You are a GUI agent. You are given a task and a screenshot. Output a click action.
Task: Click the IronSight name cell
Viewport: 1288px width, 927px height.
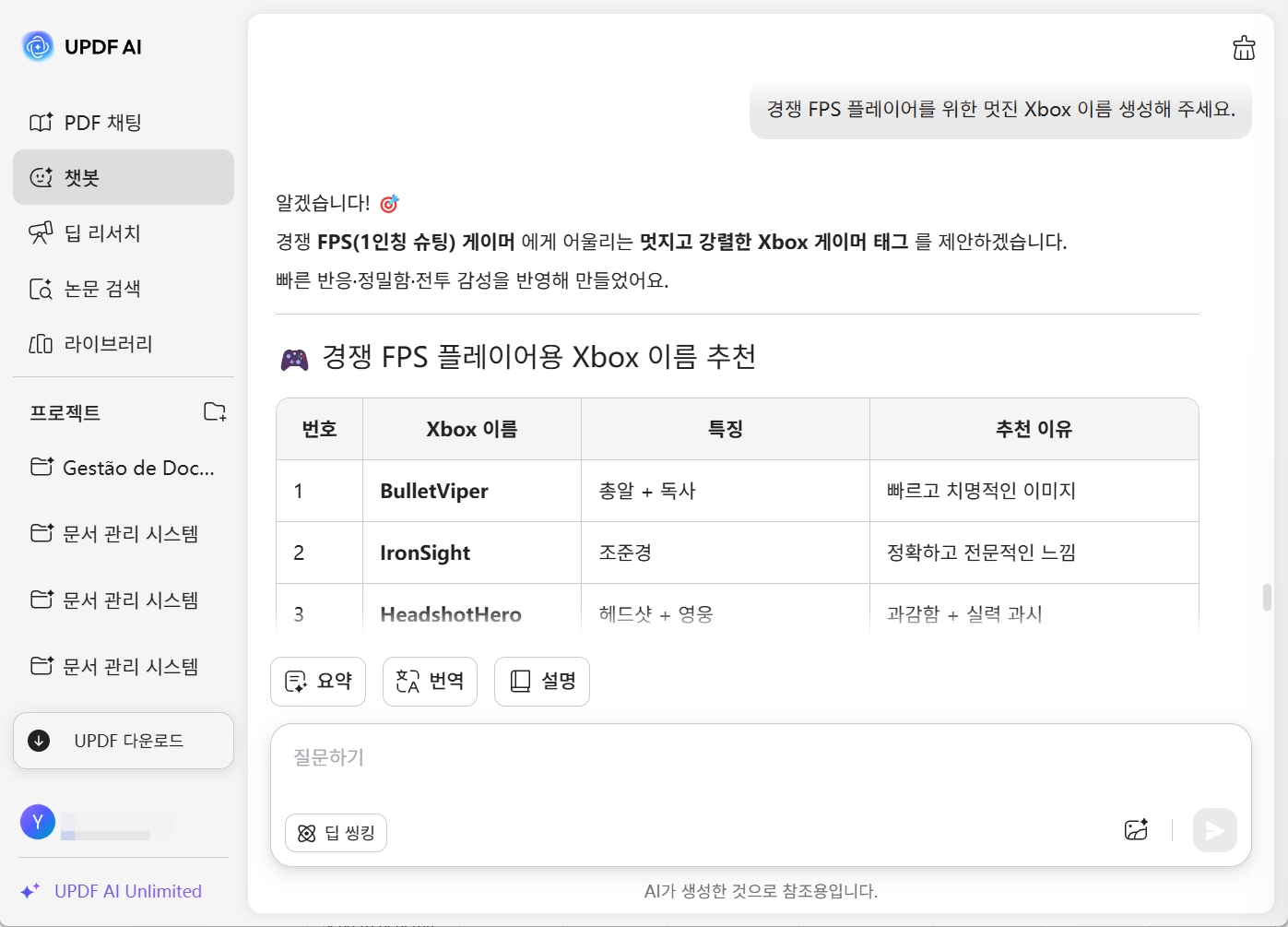coord(472,553)
